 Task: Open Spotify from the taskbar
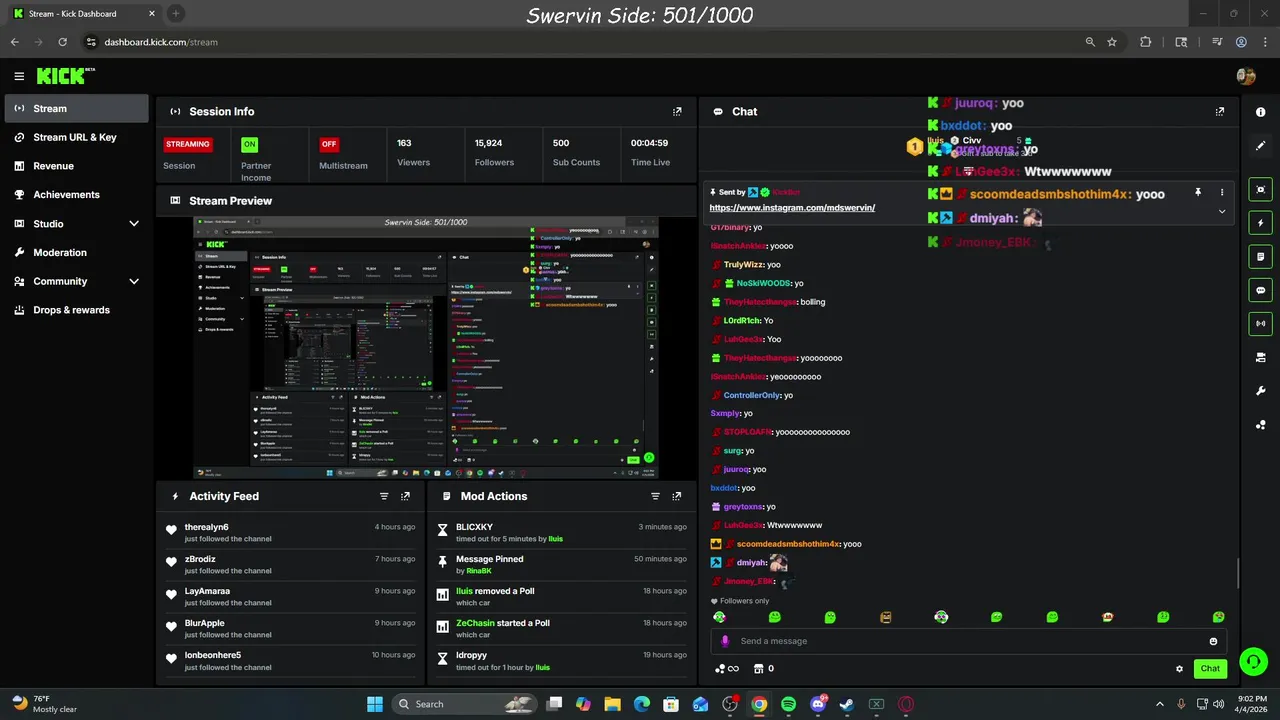click(788, 704)
